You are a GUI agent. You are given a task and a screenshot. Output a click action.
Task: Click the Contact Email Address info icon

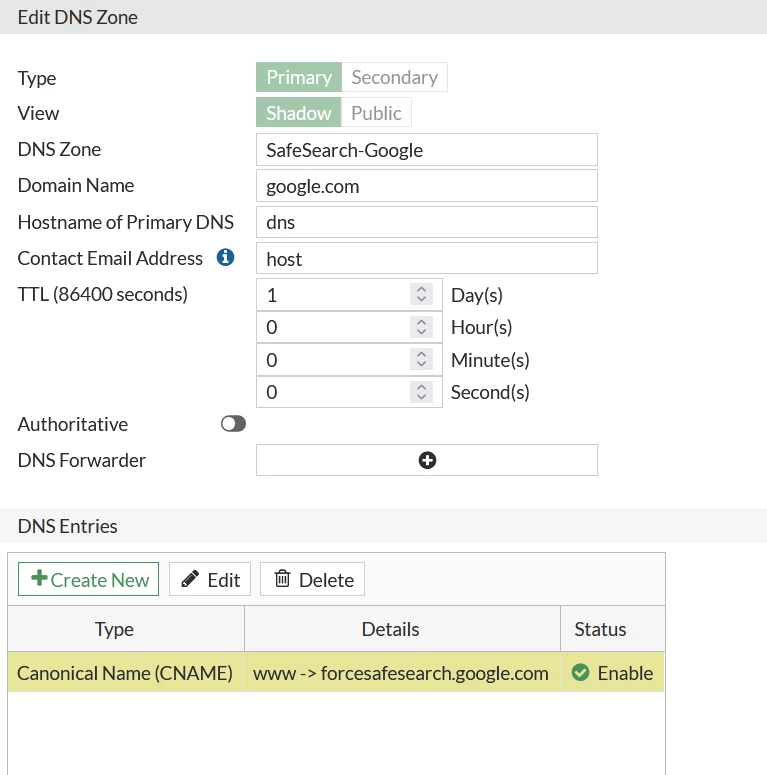(225, 258)
